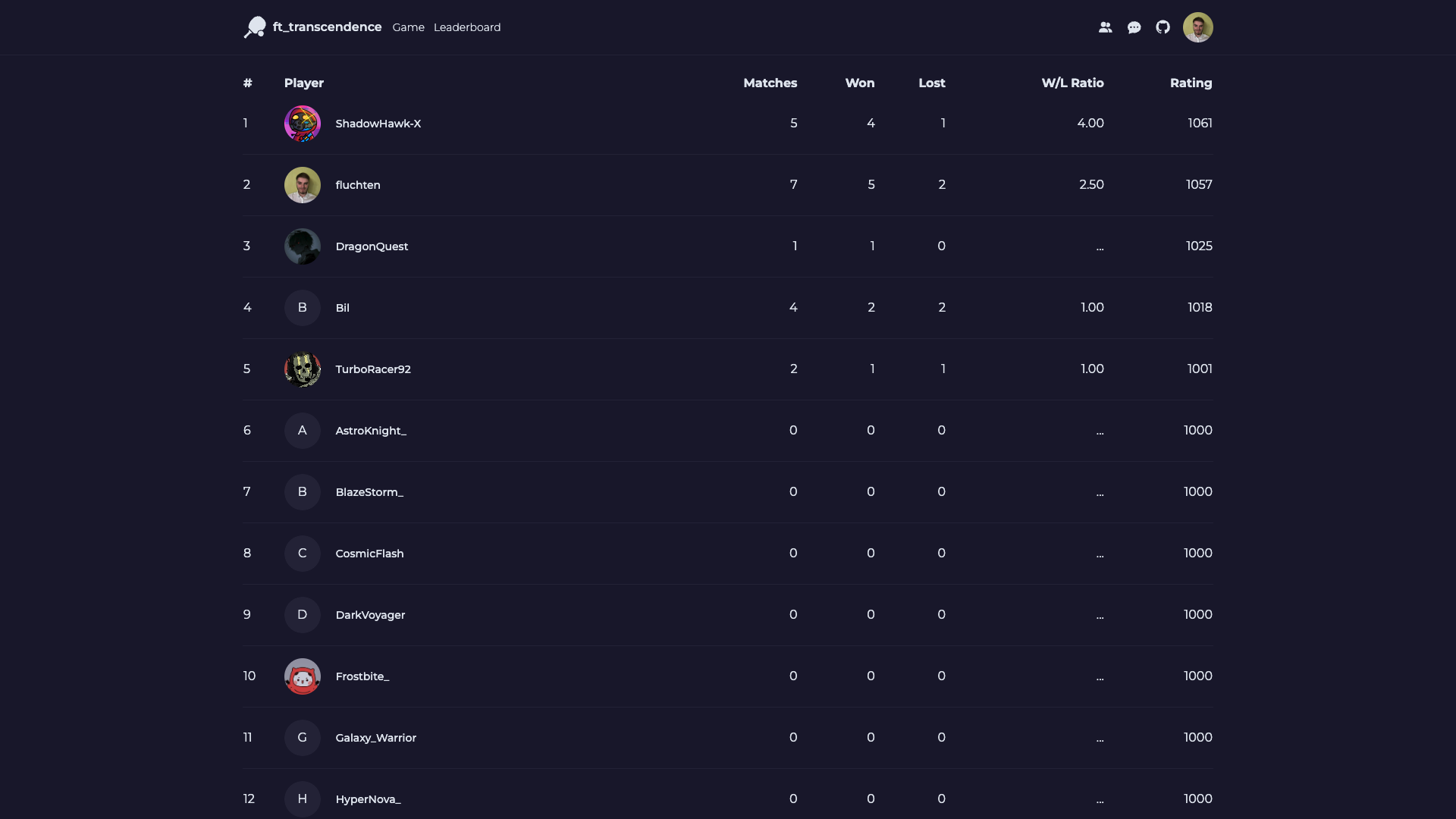Open the chat messages icon
1456x819 pixels.
coord(1134,27)
